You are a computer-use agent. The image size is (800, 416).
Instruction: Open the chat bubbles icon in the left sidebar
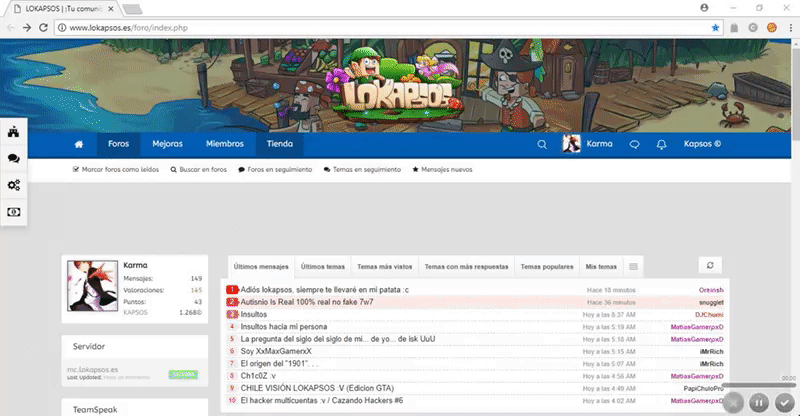pyautogui.click(x=14, y=159)
